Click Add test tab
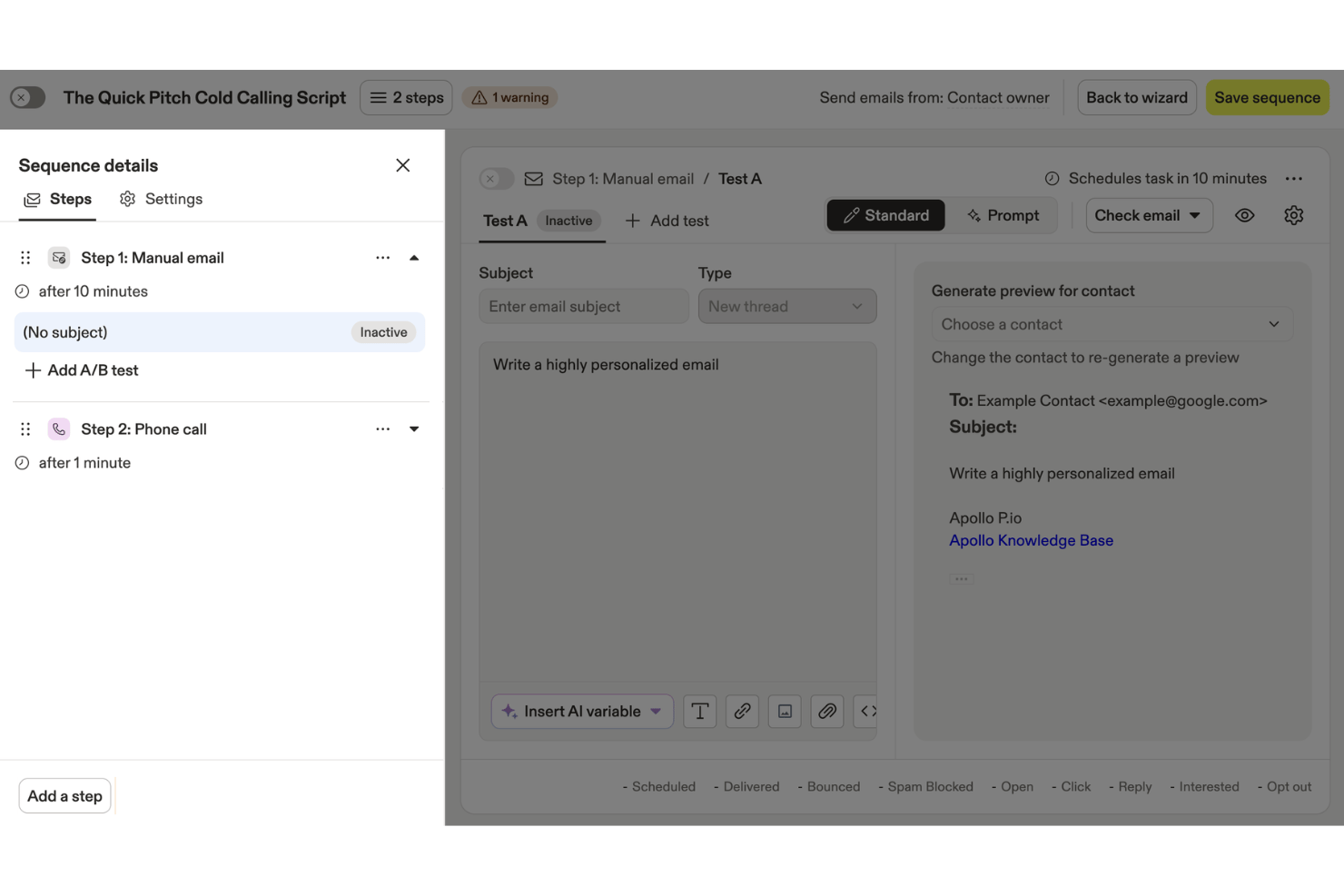This screenshot has height=896, width=1344. coord(667,221)
